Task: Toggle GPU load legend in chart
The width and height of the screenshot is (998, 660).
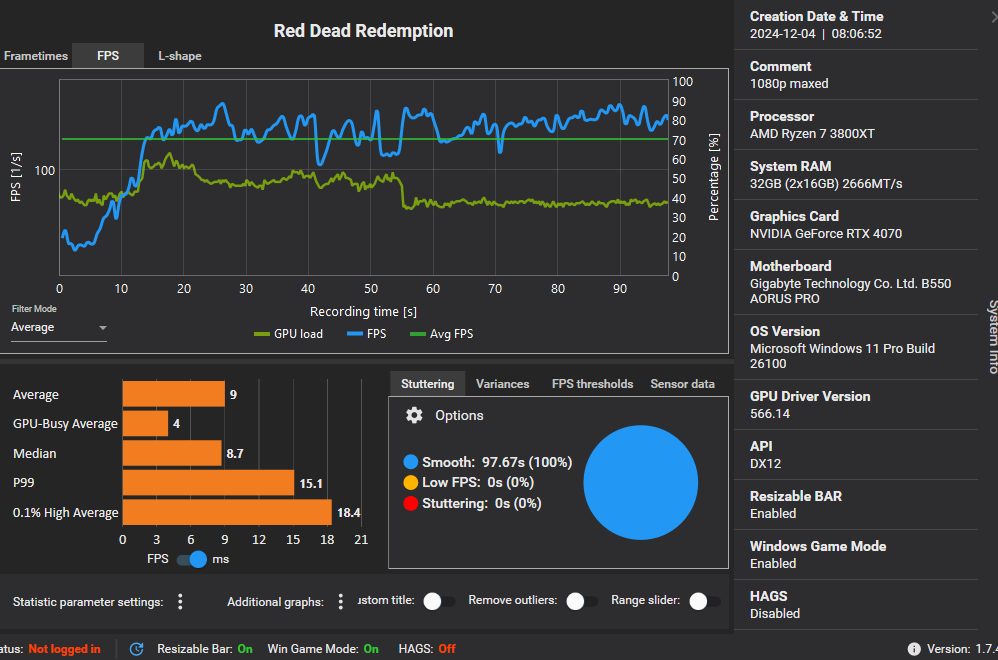Action: (288, 334)
